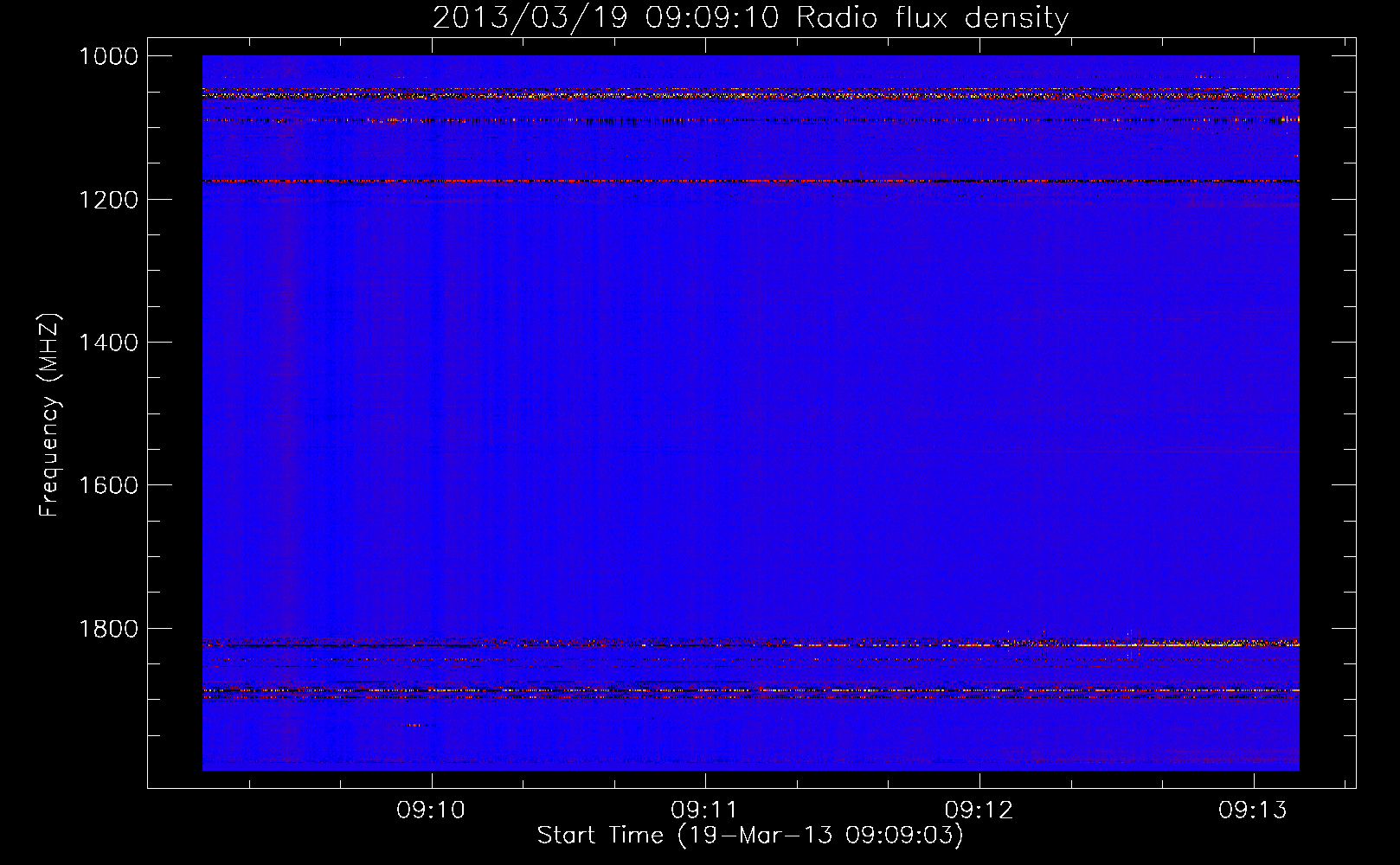Click the 1000 frequency axis label
This screenshot has width=1400, height=865.
coord(108,56)
